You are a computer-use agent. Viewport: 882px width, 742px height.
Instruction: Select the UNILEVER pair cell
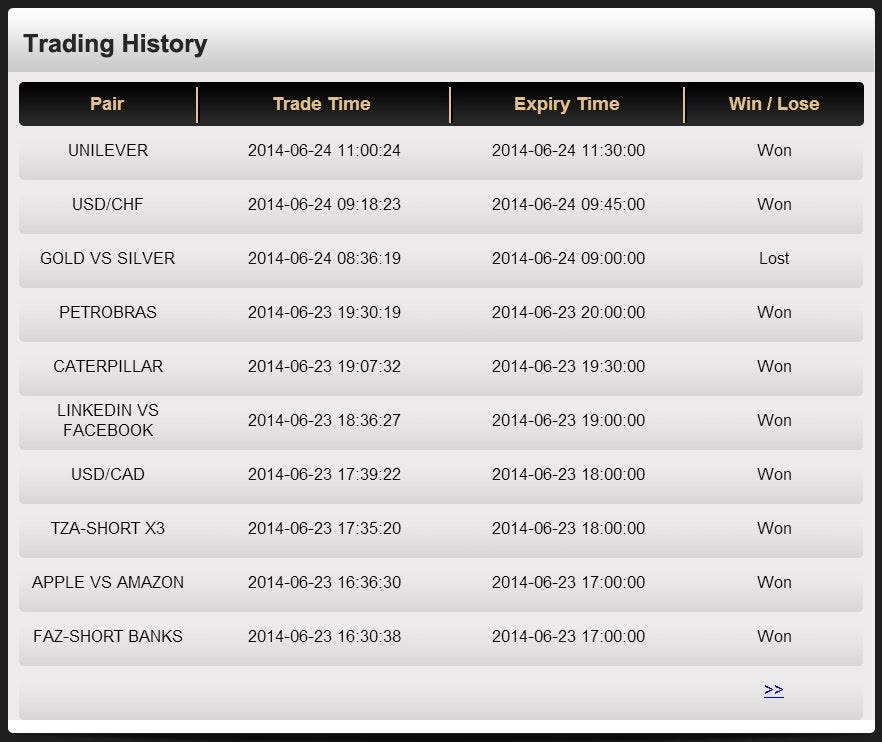click(108, 151)
